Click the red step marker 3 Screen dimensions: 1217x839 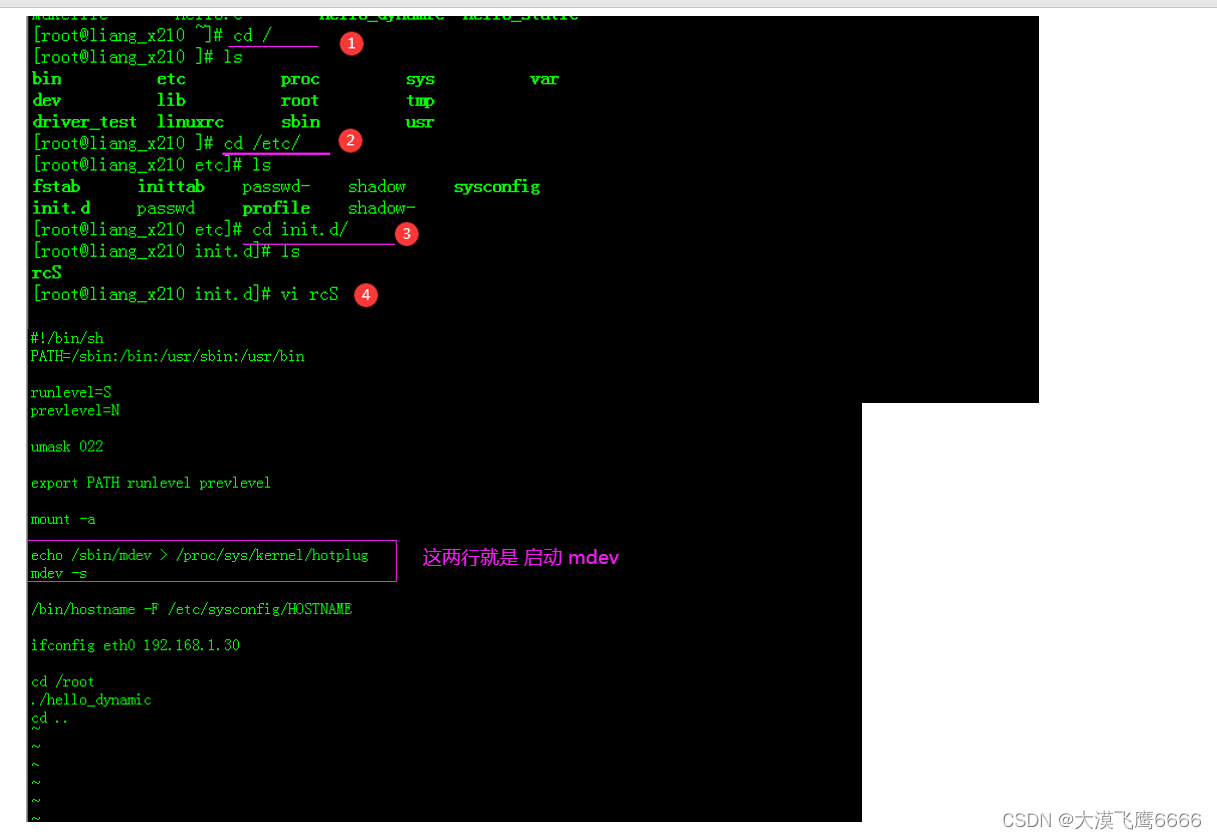tap(406, 233)
